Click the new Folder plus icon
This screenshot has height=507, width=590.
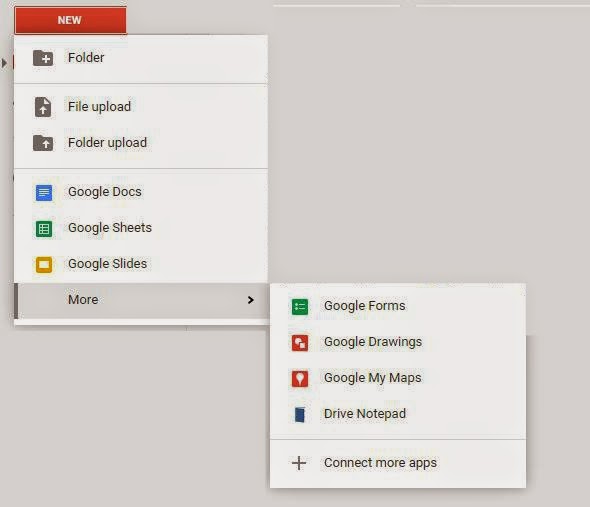click(43, 58)
